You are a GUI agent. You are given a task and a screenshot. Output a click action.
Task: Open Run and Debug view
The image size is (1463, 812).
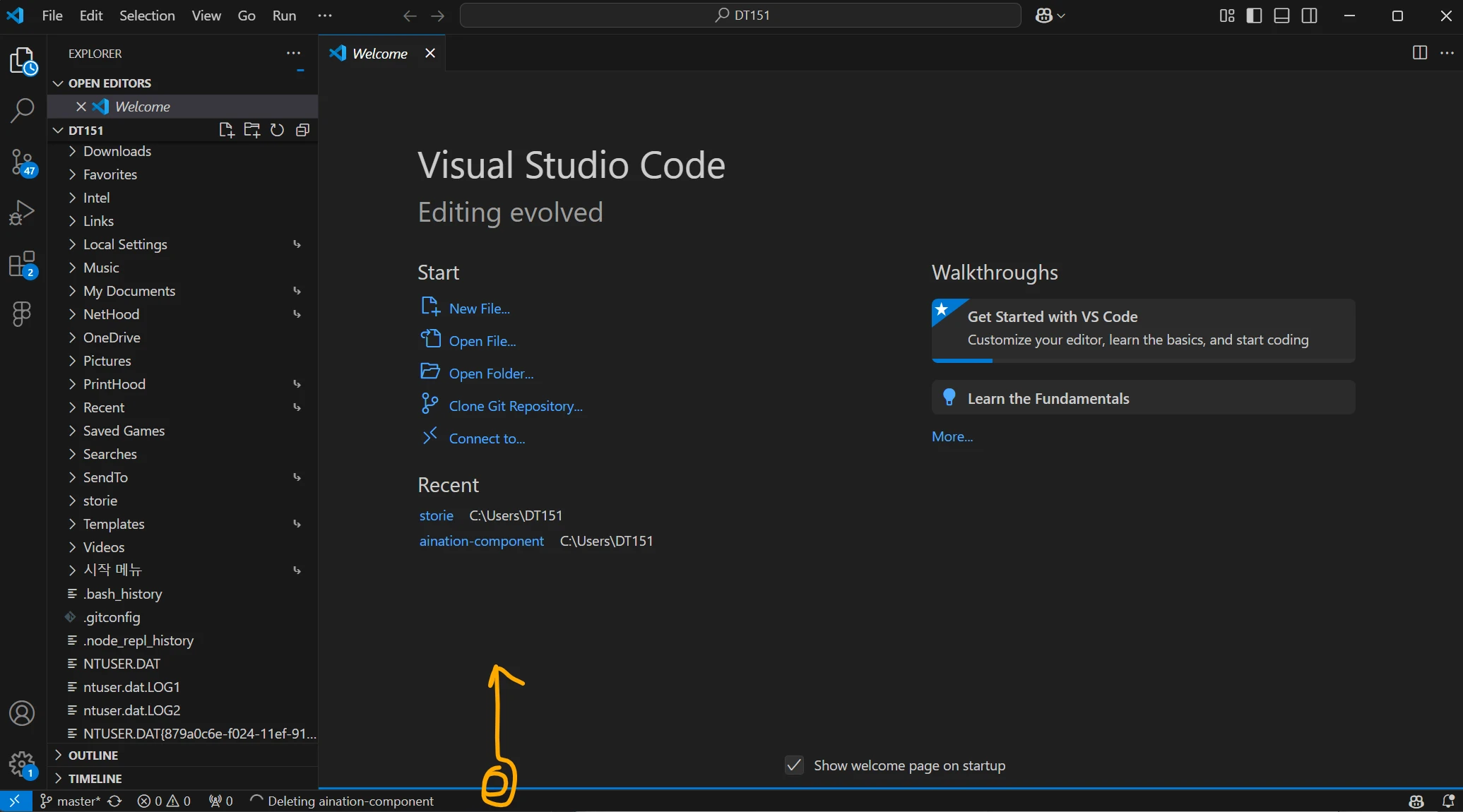[x=23, y=213]
